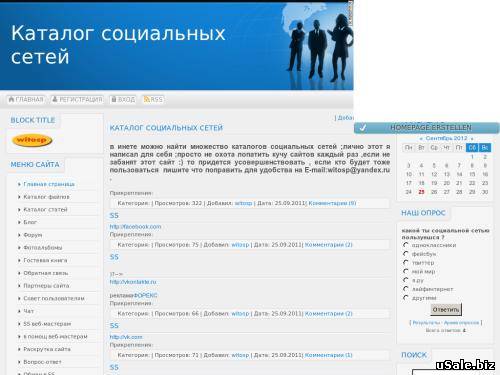The image size is (500, 375).
Task: Open the http://facebook.com link
Action: tap(135, 227)
